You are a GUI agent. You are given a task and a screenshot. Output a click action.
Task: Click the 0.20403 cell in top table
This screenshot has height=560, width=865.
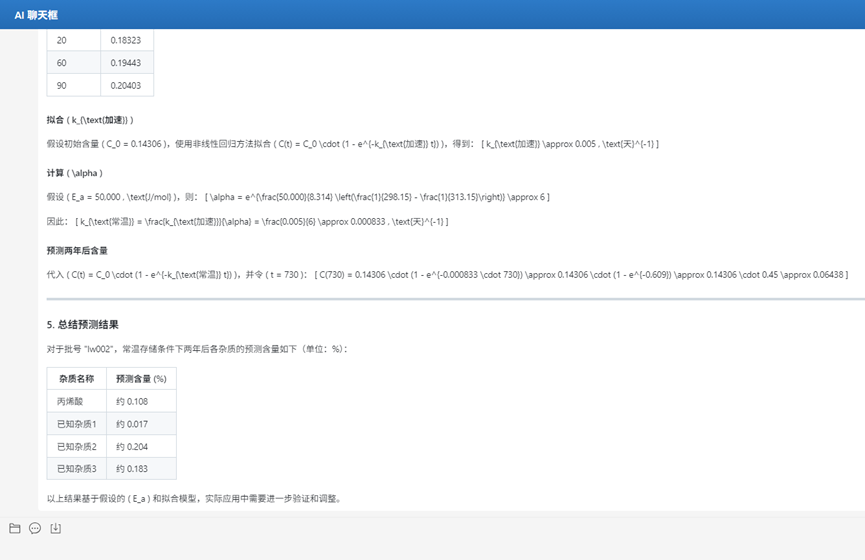point(126,86)
